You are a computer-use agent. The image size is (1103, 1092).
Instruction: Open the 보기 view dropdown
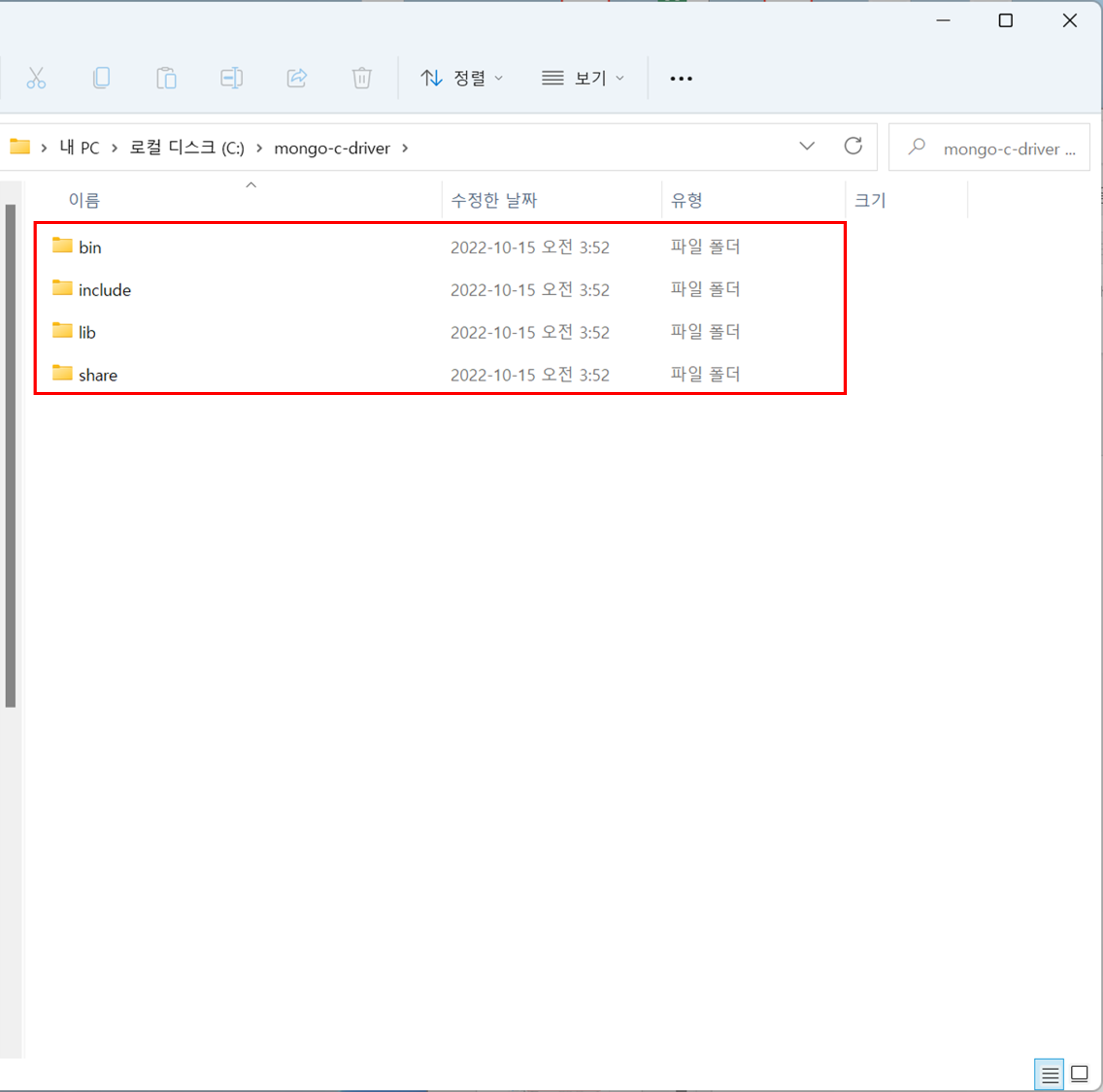(582, 78)
